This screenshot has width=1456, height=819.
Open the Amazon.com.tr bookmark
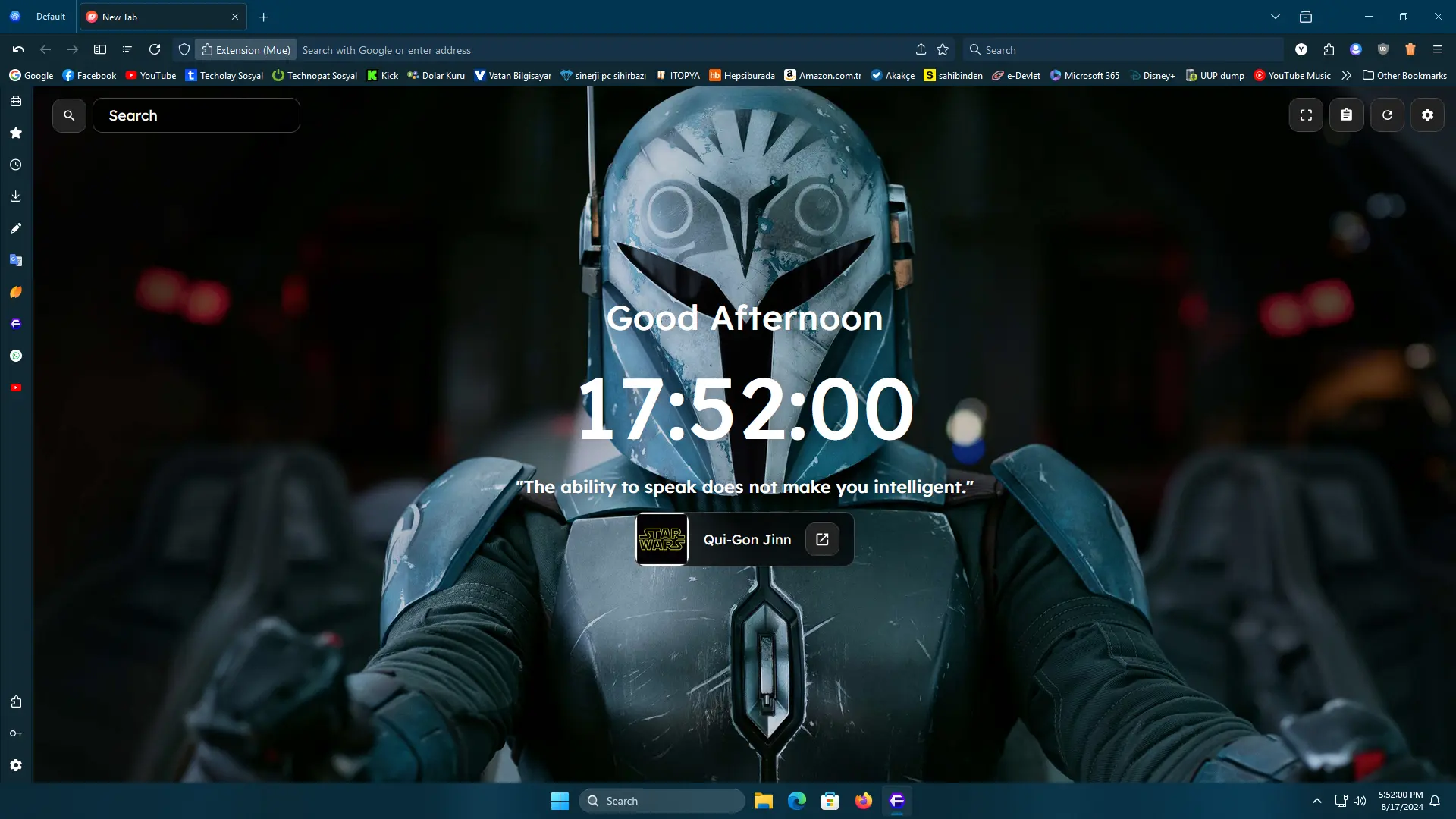point(824,75)
